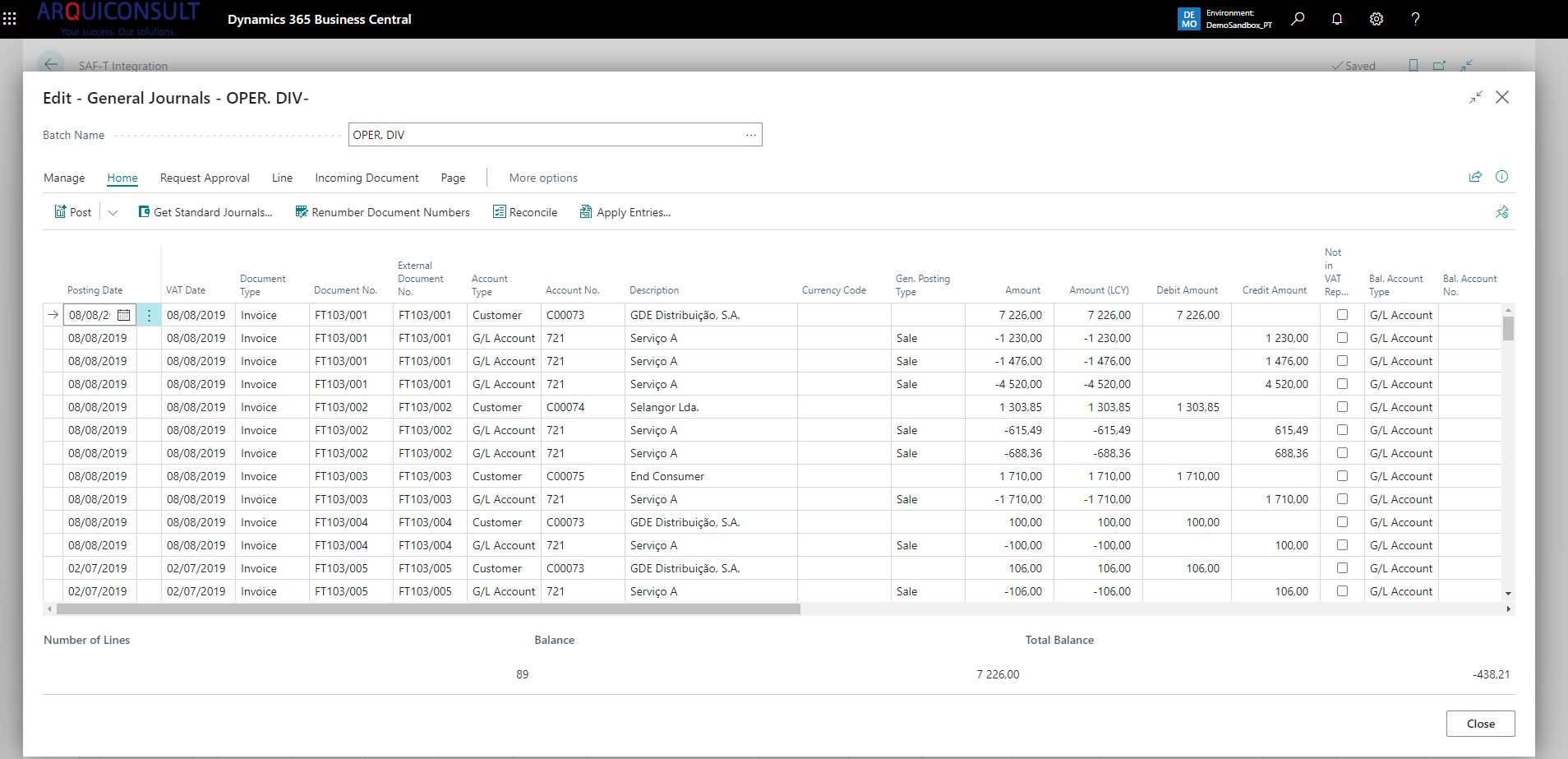Click the Close button
The width and height of the screenshot is (1568, 759).
tap(1480, 724)
